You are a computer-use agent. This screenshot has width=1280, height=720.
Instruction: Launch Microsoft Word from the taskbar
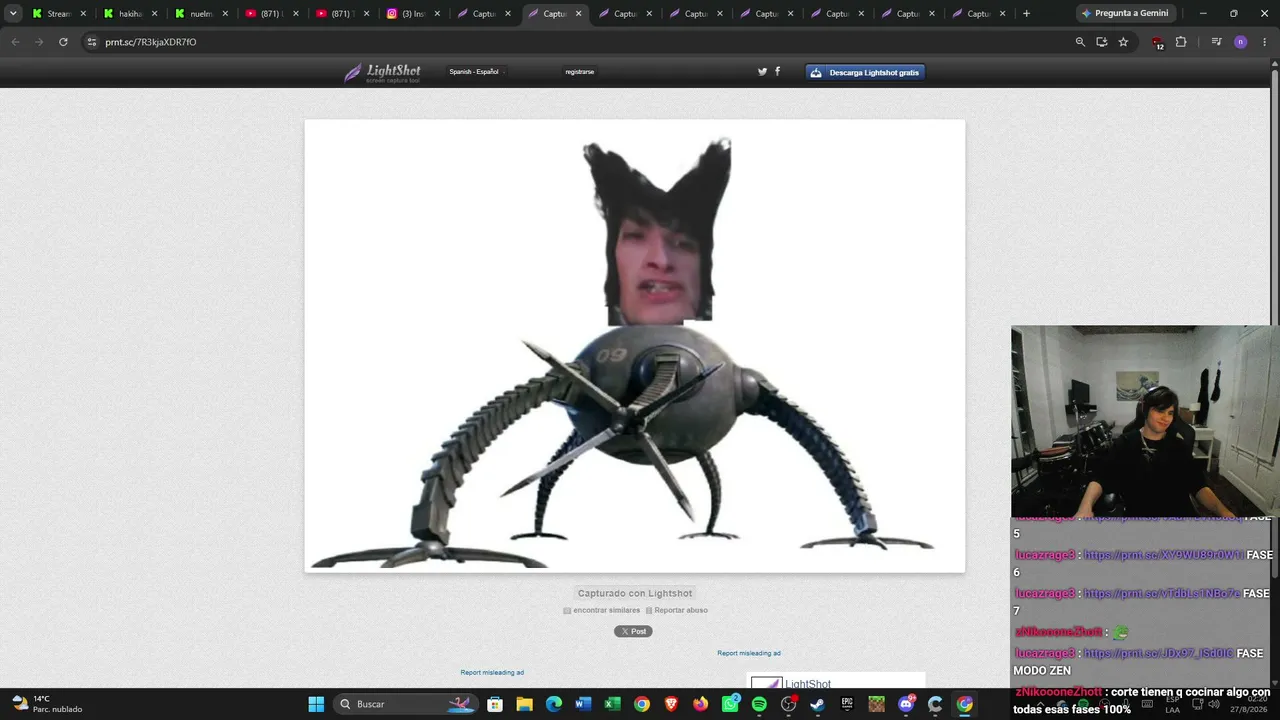[x=583, y=704]
